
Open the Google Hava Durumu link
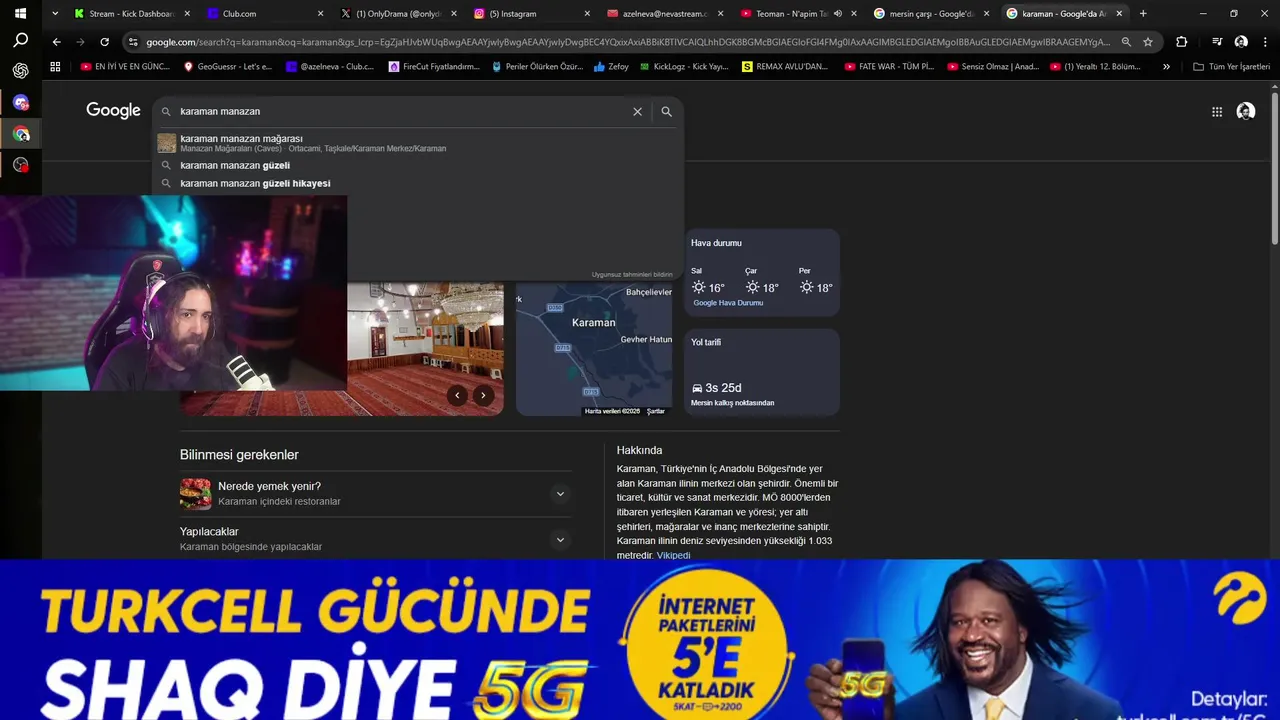point(728,303)
